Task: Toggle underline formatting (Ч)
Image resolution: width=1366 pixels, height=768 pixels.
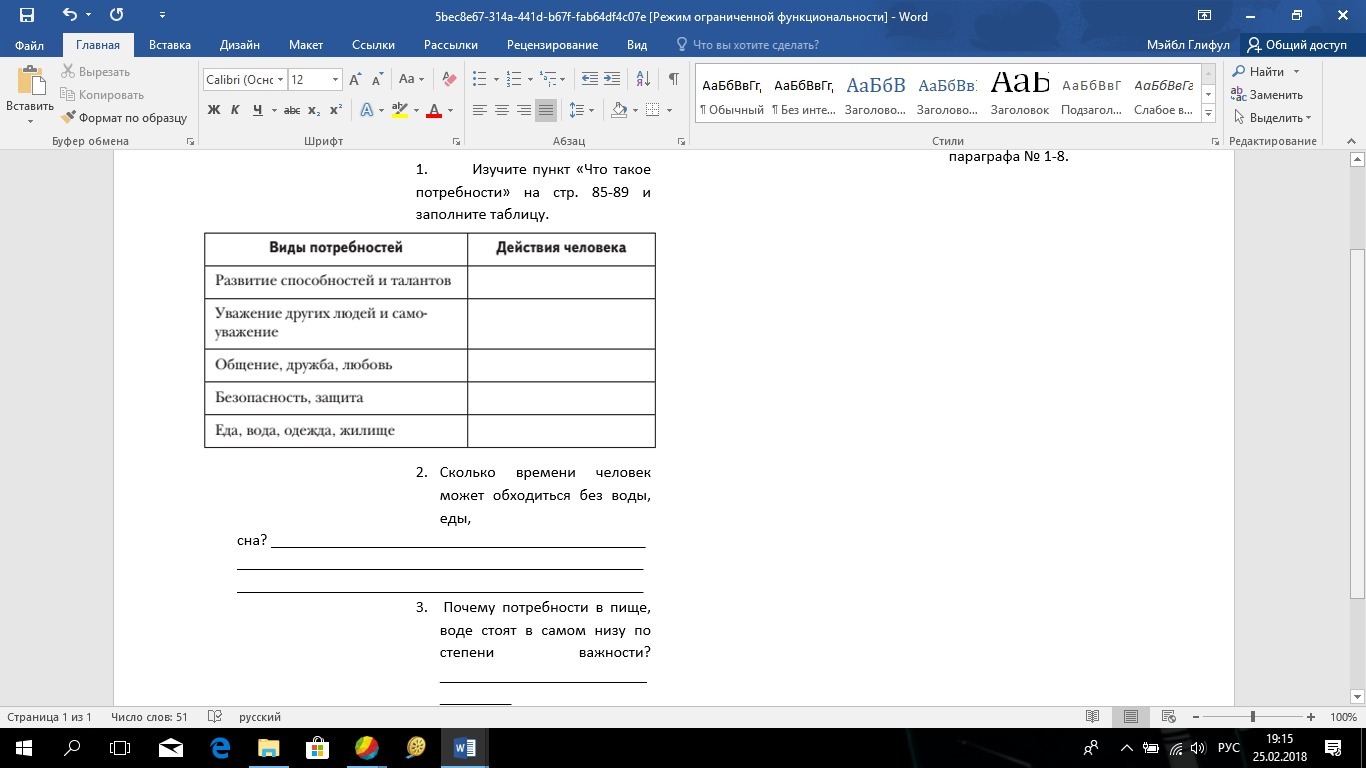Action: pyautogui.click(x=258, y=110)
